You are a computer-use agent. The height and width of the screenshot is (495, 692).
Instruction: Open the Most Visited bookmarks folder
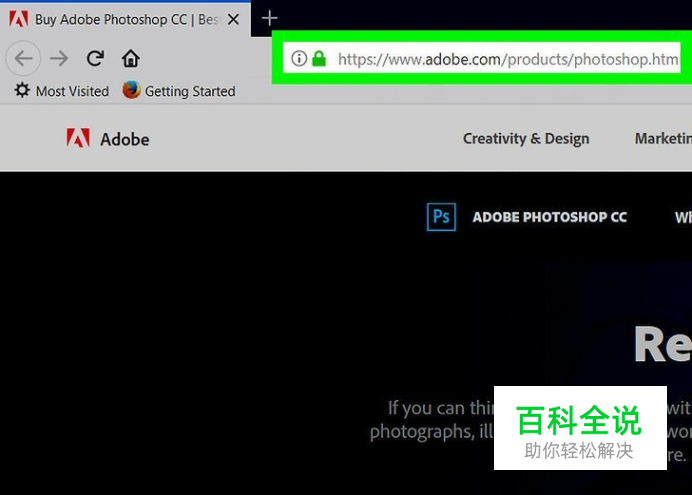click(61, 91)
